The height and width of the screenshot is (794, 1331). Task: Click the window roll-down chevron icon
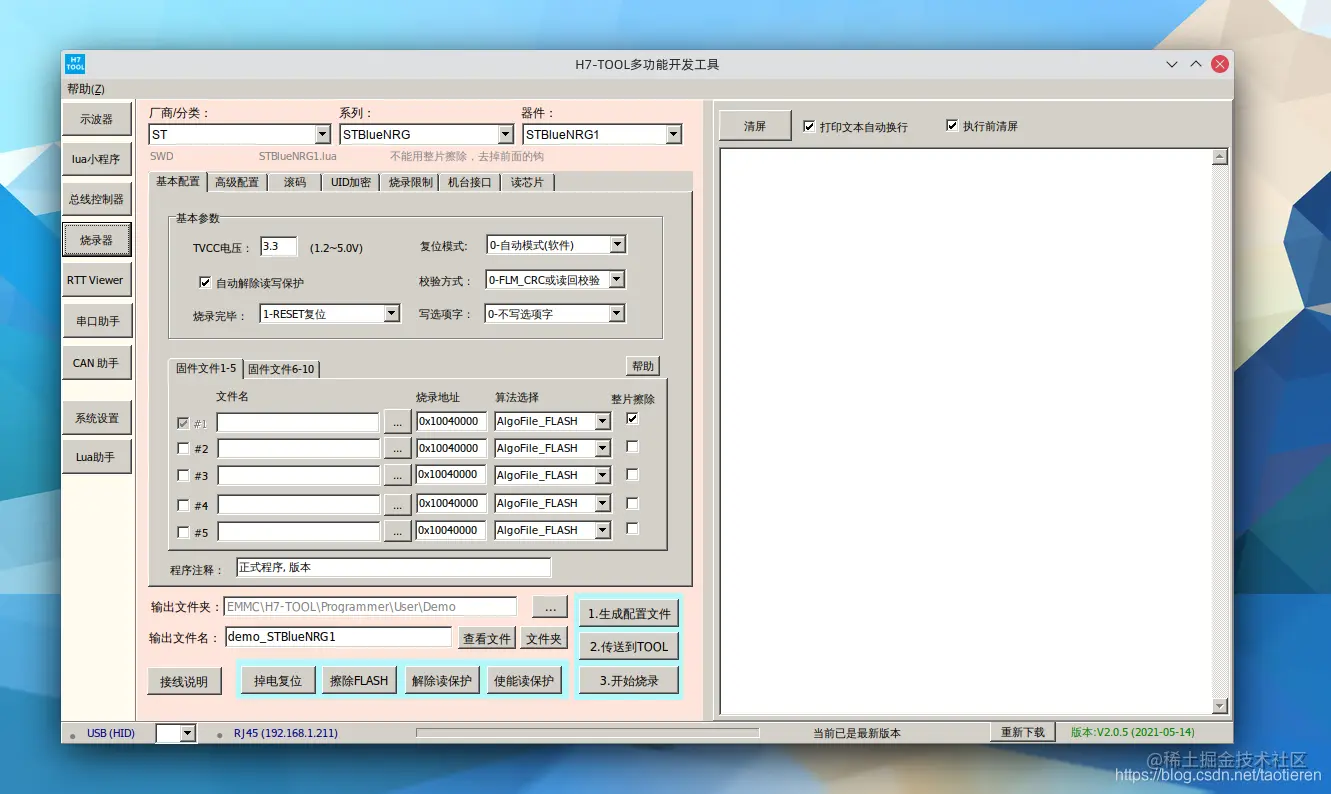pos(1172,64)
